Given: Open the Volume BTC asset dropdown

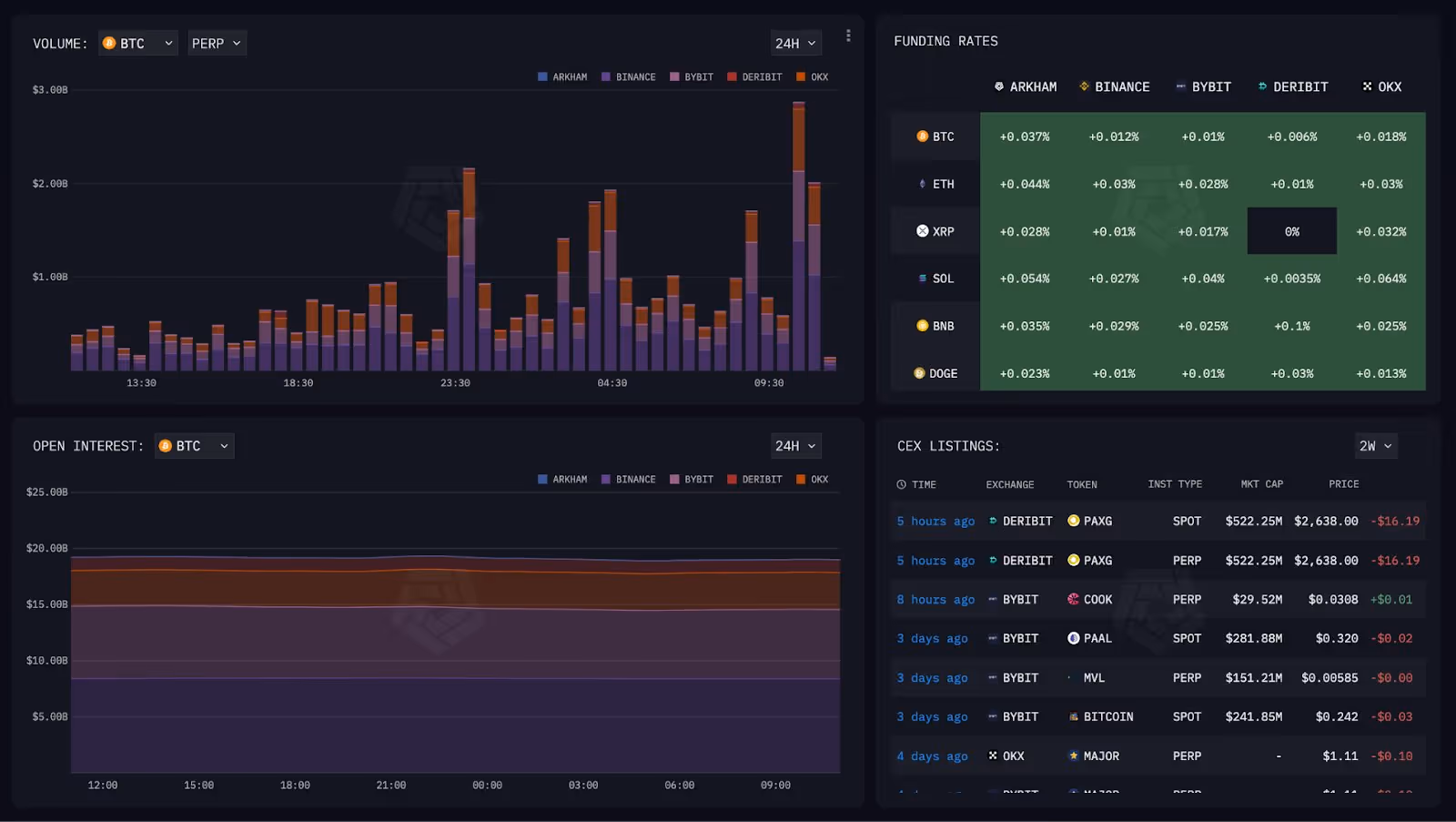Looking at the screenshot, I should pyautogui.click(x=138, y=43).
